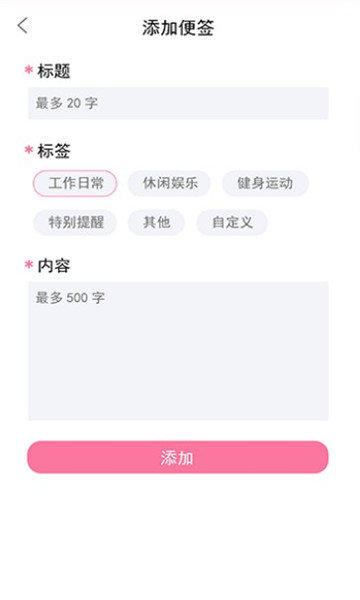Viewport: 360px width, 600px height.
Task: Click the red asterisk beside 内容
Action: [29, 264]
